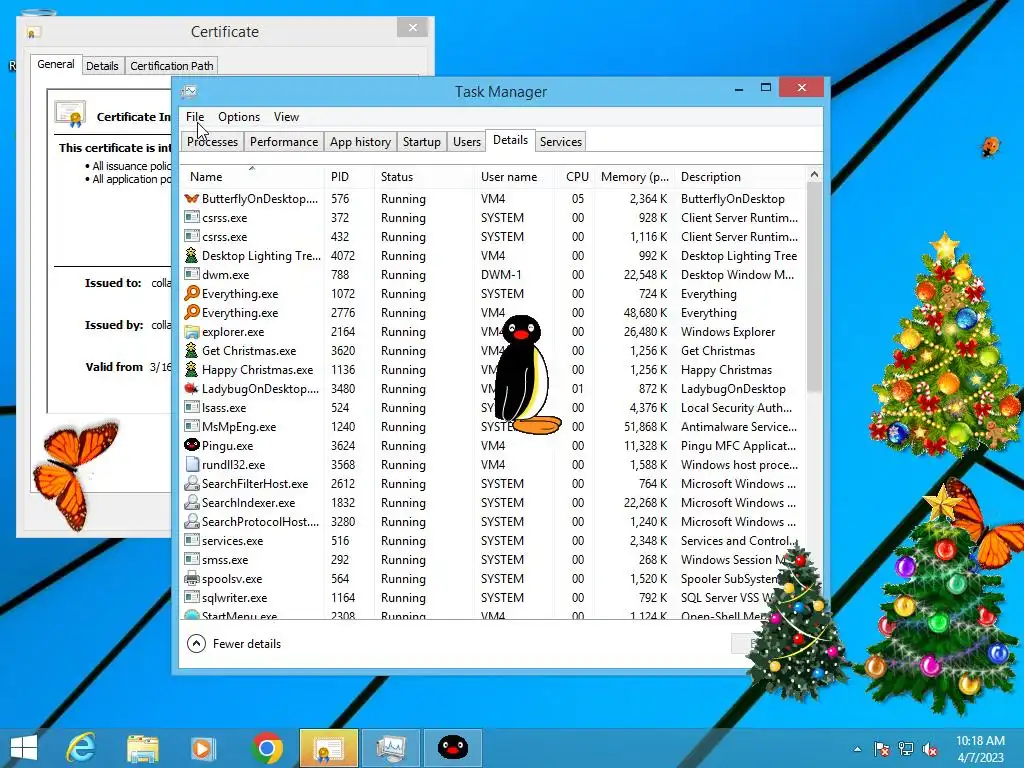Select the lsass.exe row
Screen dimensions: 1024x768
[x=494, y=408]
